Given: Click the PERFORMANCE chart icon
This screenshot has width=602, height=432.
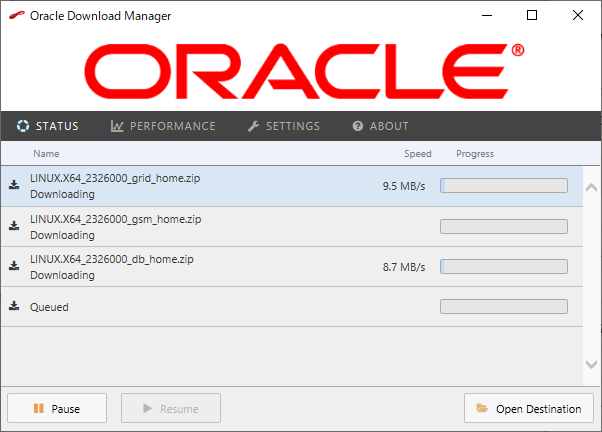Looking at the screenshot, I should [x=117, y=126].
